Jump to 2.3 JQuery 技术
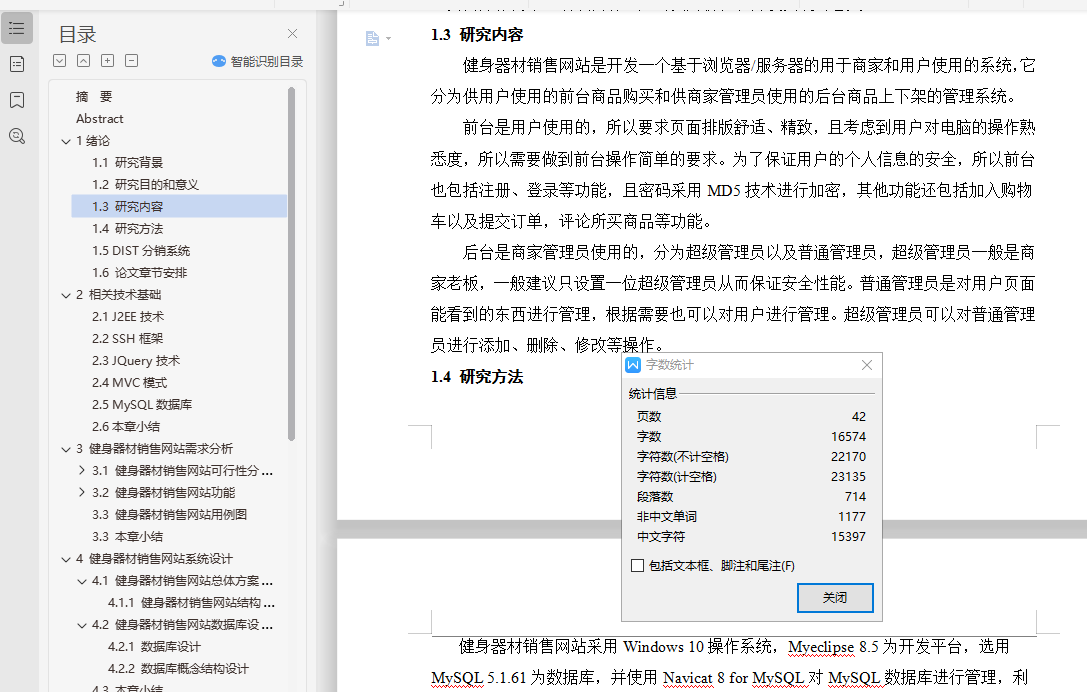 click(136, 361)
